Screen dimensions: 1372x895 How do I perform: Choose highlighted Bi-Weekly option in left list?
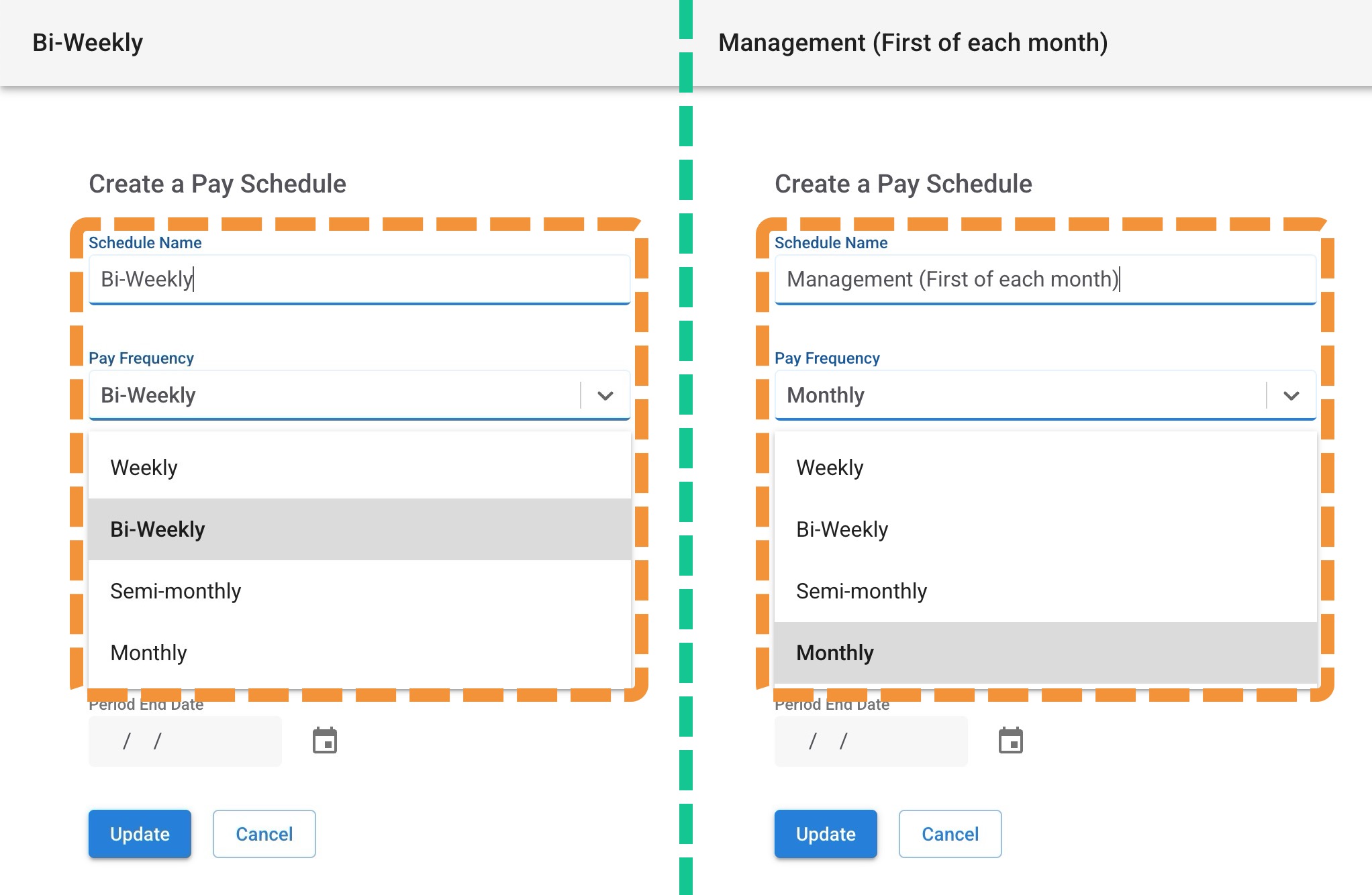[x=359, y=529]
